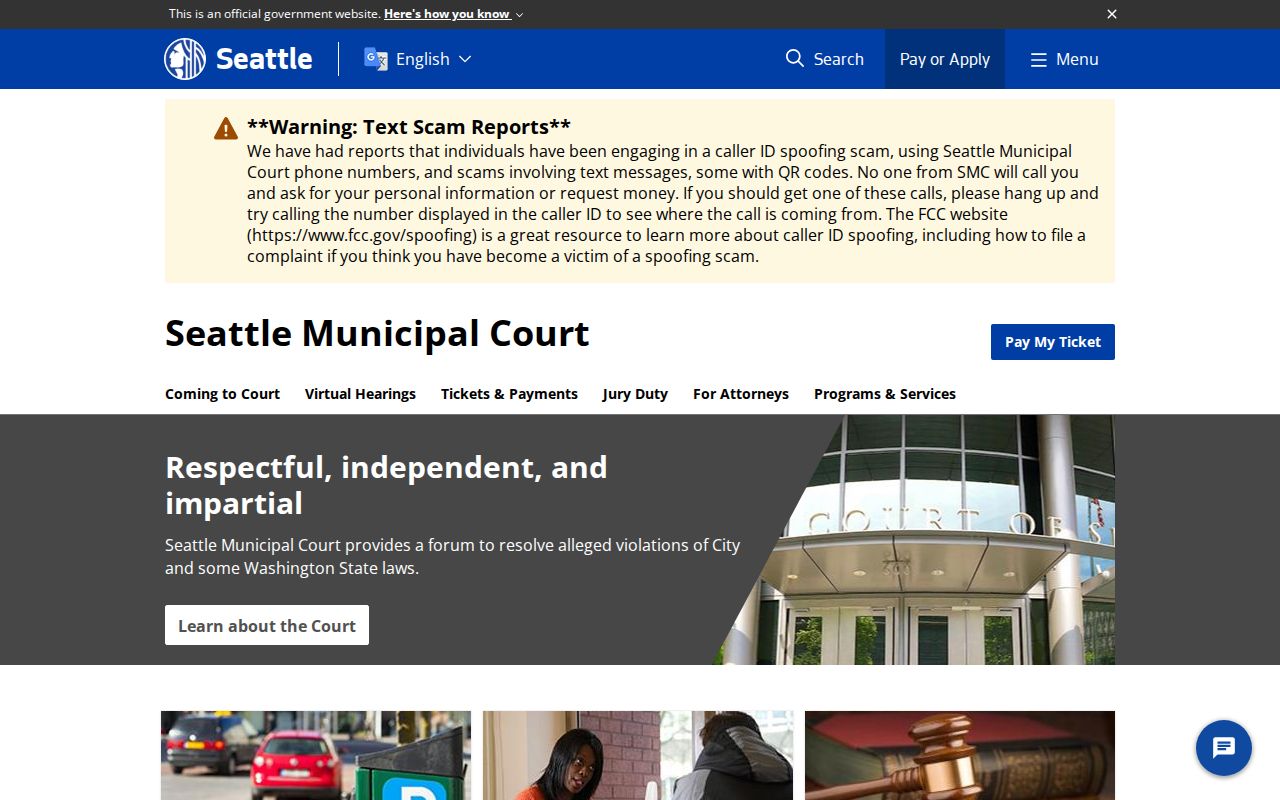Click the parking meter and cars thumbnail

click(x=316, y=755)
